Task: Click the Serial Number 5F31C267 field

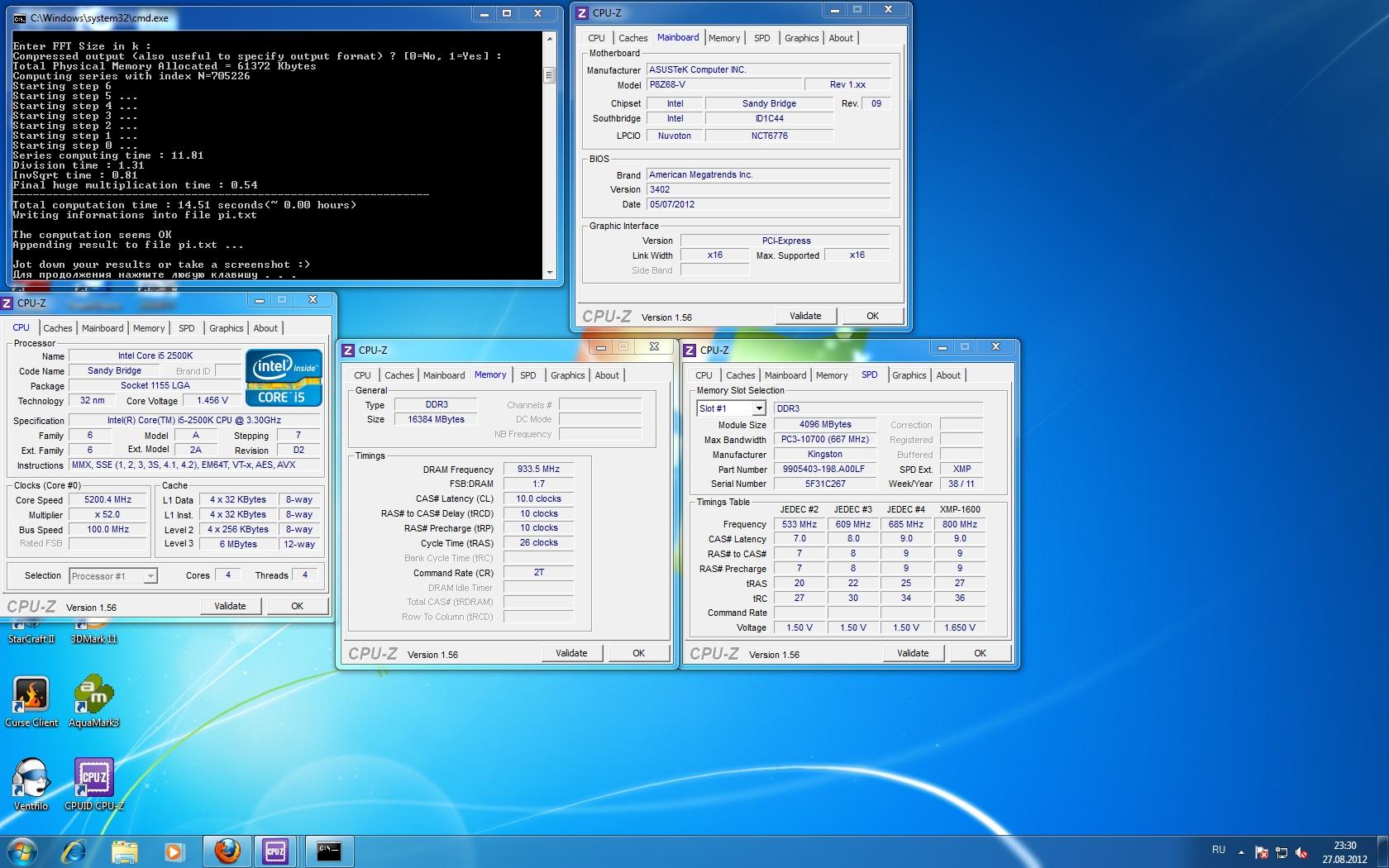Action: point(824,484)
